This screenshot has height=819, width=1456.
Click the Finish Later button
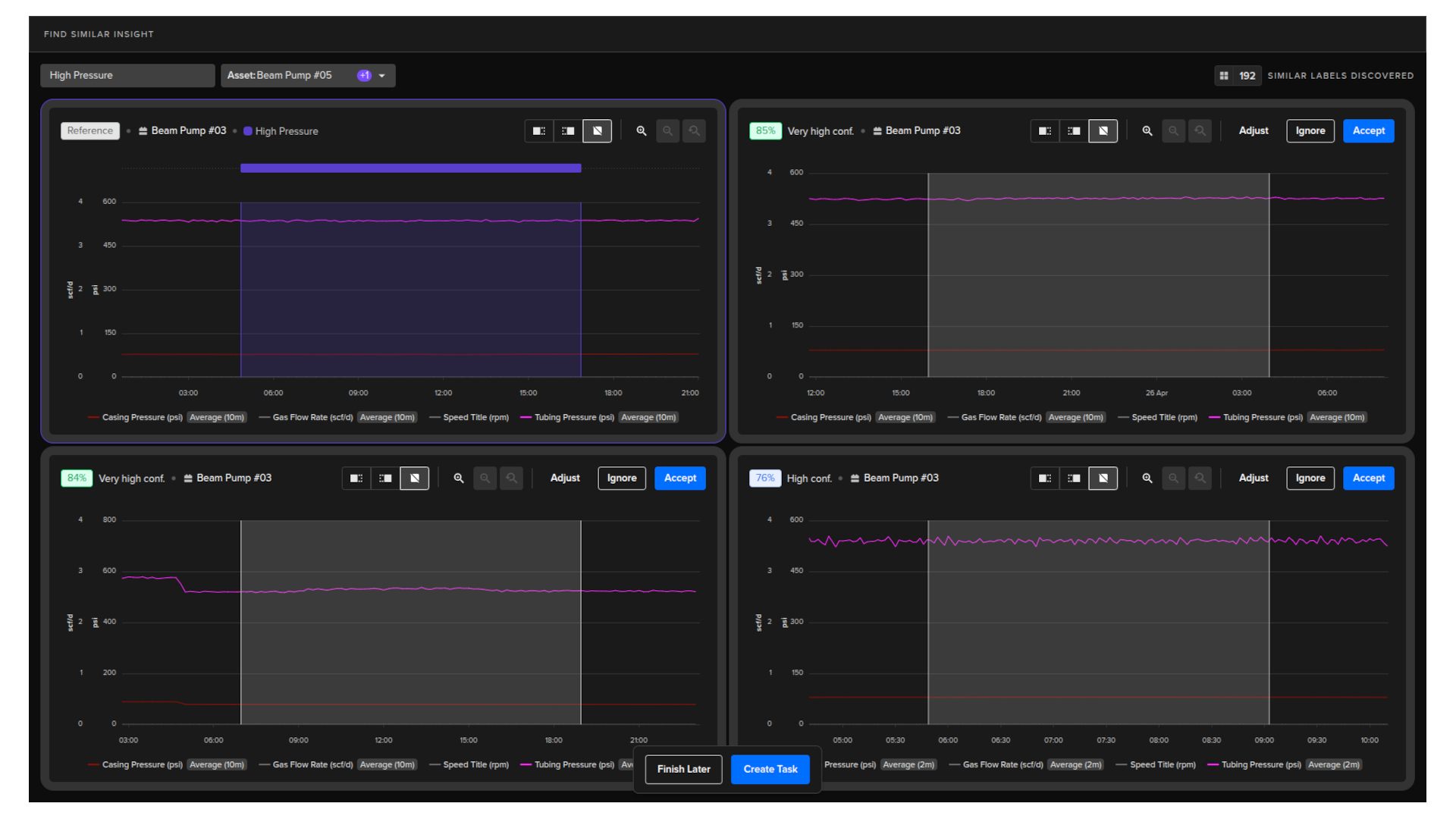coord(684,770)
